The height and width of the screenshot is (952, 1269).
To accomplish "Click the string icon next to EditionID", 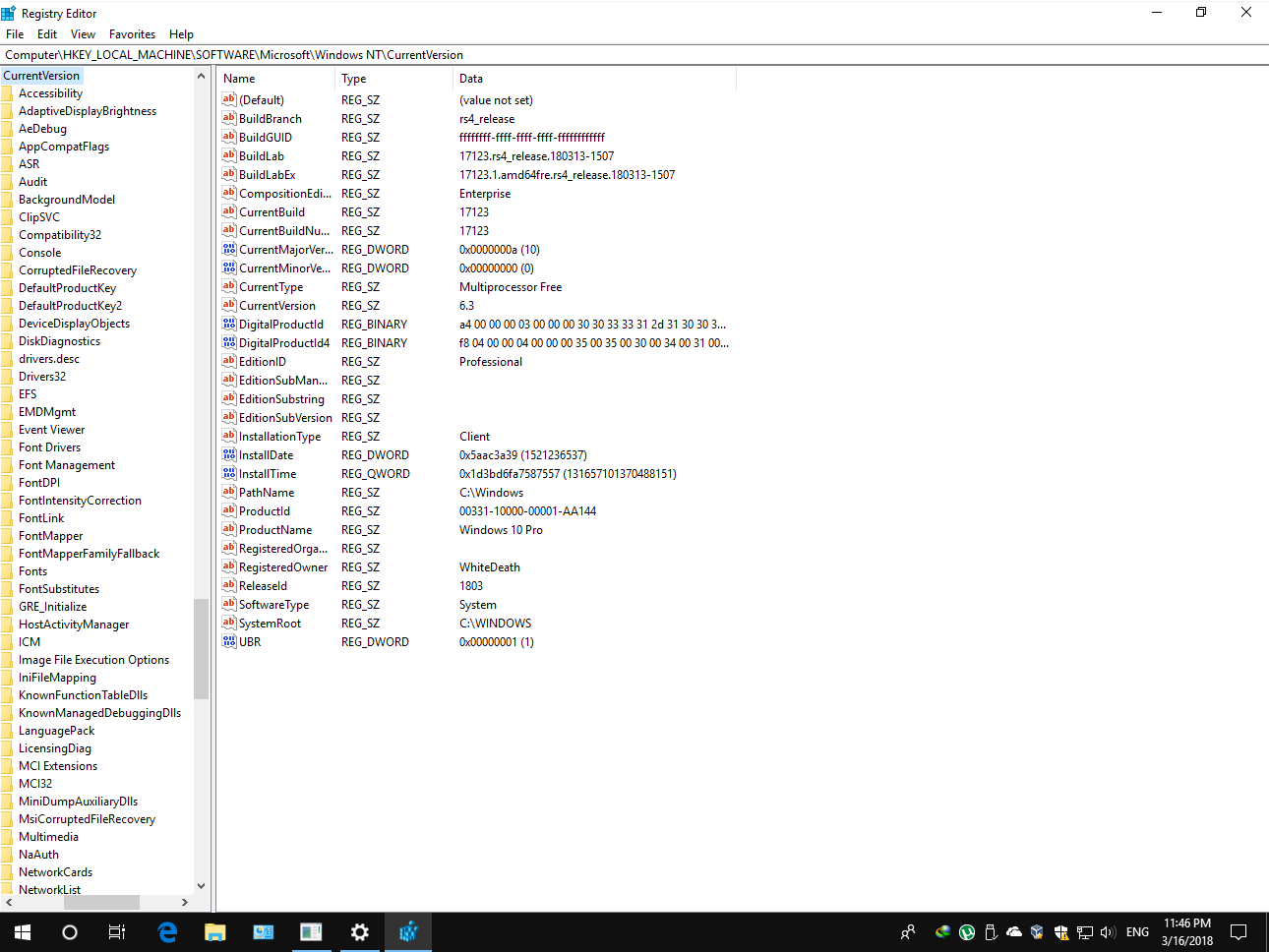I will [x=229, y=361].
